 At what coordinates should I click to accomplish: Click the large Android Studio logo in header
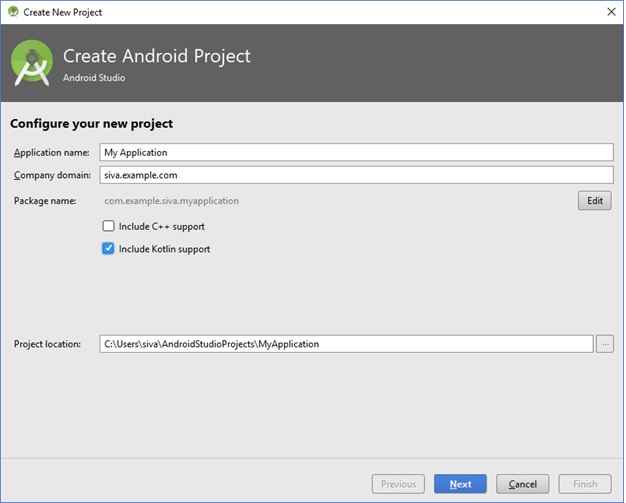32,63
